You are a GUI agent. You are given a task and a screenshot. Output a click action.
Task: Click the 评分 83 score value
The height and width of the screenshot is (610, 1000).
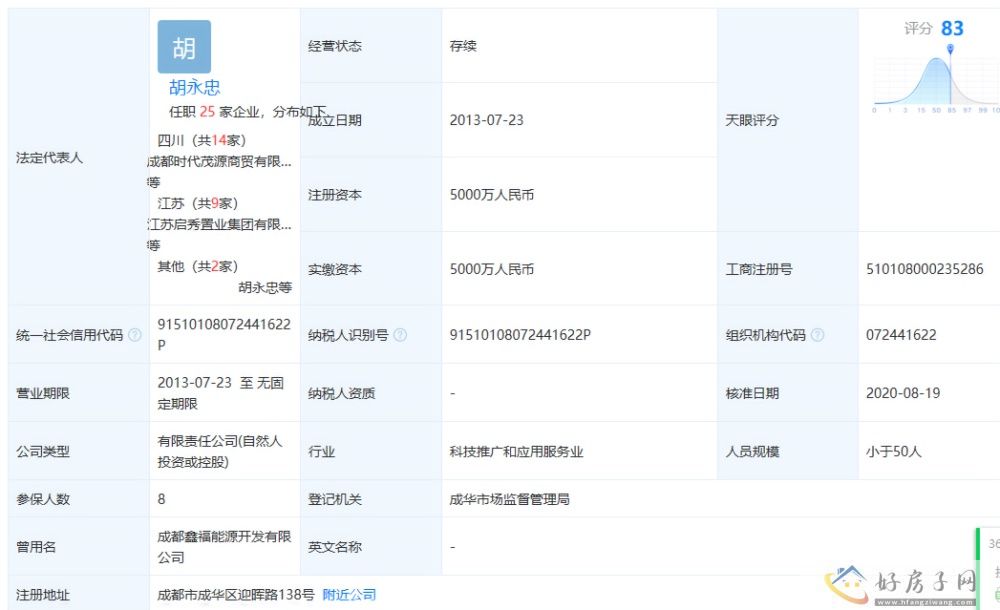tap(951, 28)
